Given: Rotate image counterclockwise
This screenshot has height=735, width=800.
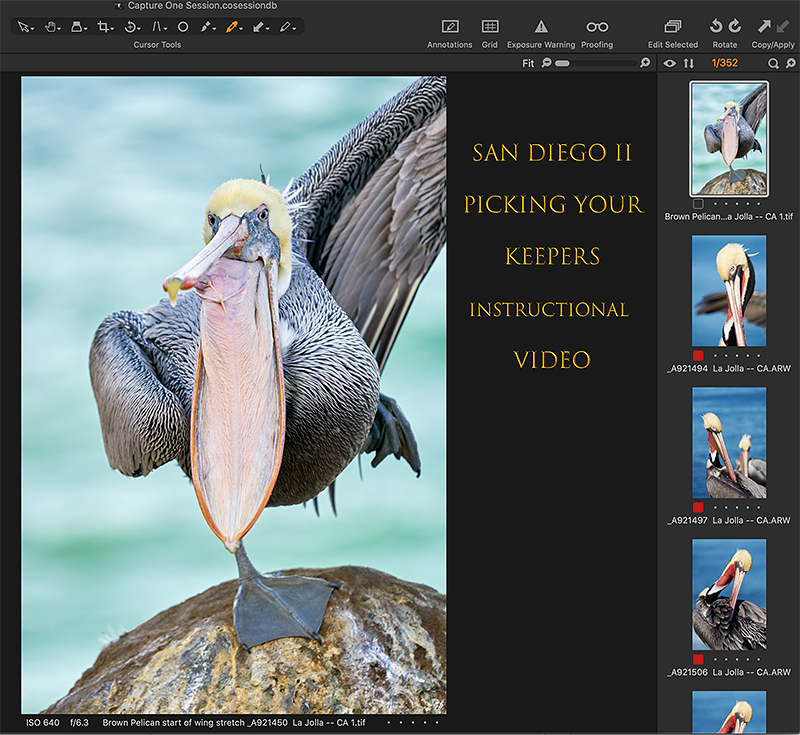Looking at the screenshot, I should point(716,26).
